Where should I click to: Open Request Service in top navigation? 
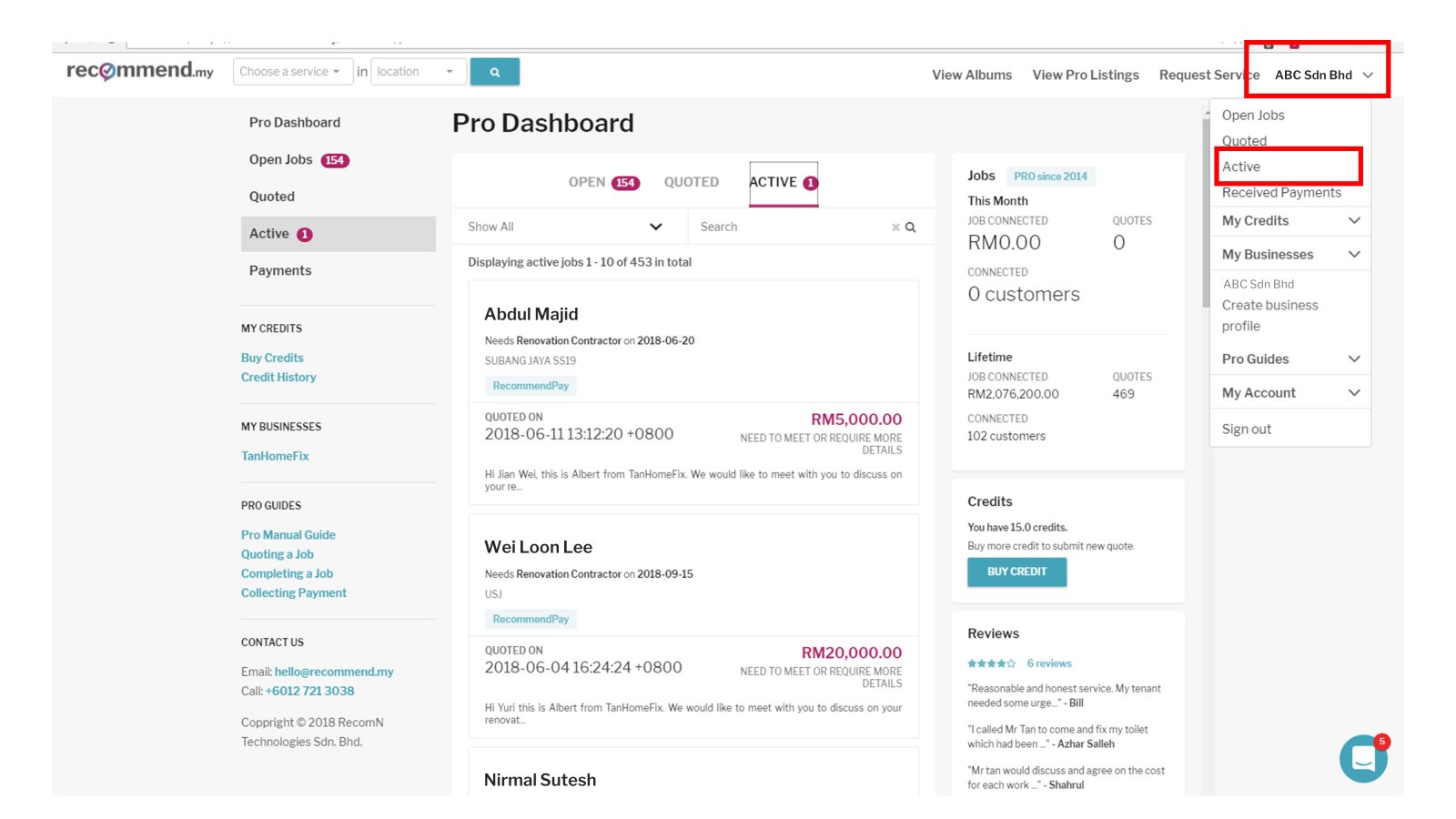click(1208, 76)
